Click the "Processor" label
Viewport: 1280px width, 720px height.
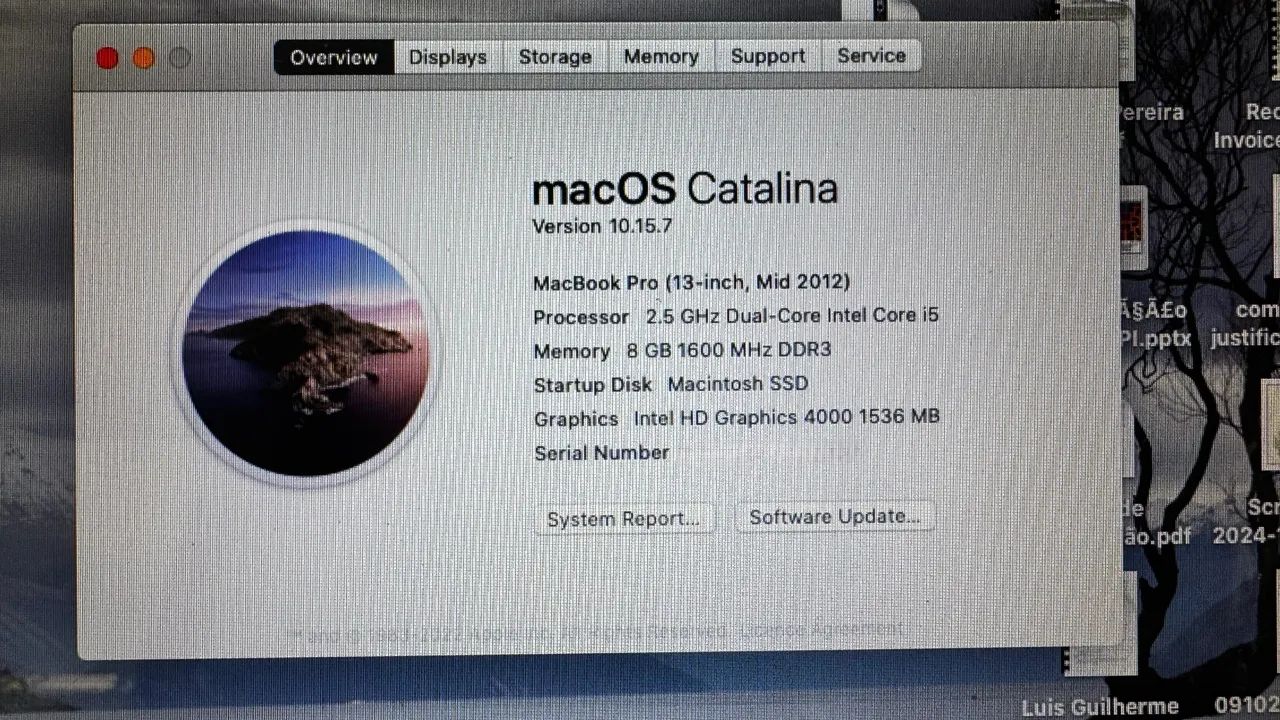tap(581, 317)
